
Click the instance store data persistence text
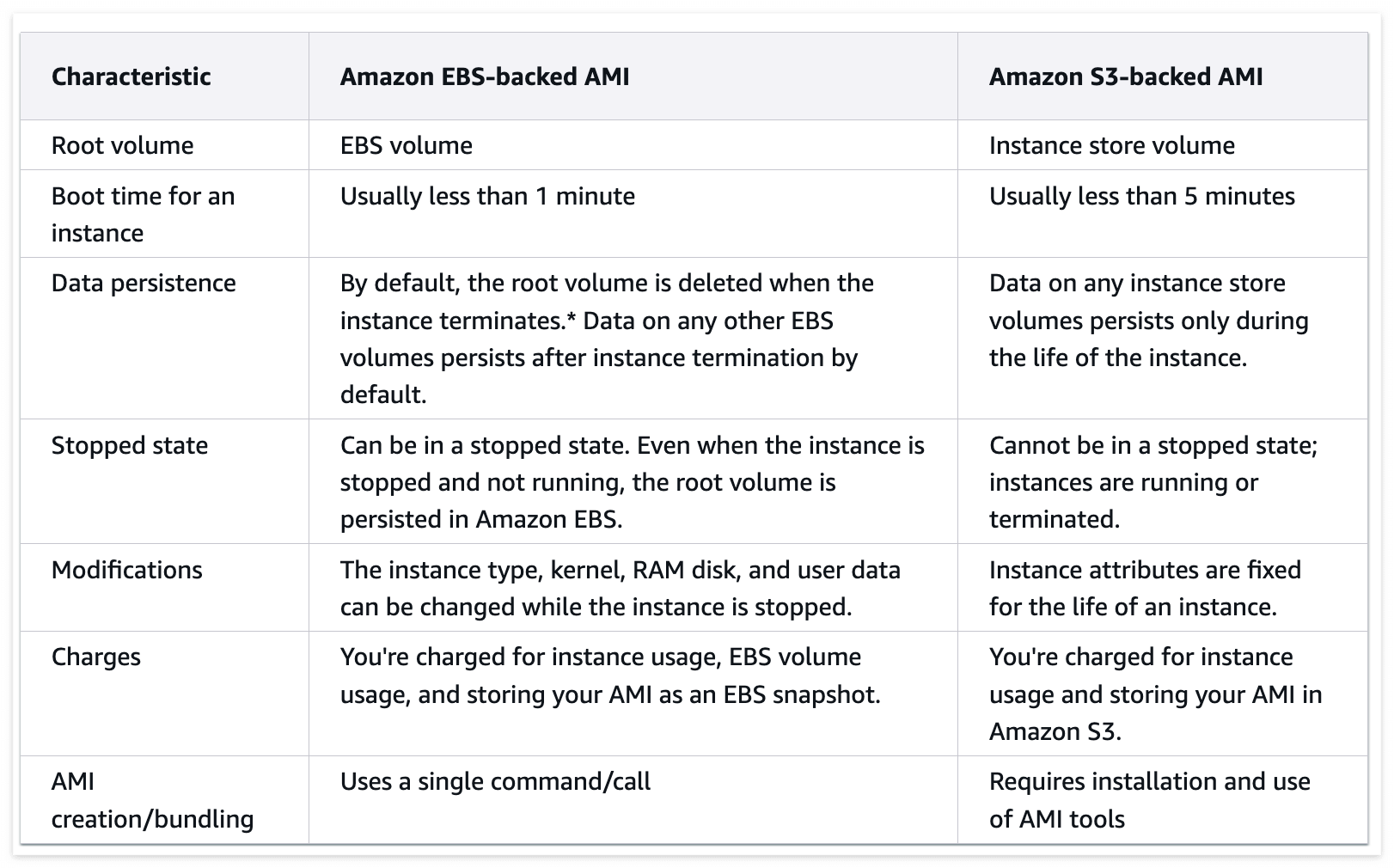coord(1148,320)
